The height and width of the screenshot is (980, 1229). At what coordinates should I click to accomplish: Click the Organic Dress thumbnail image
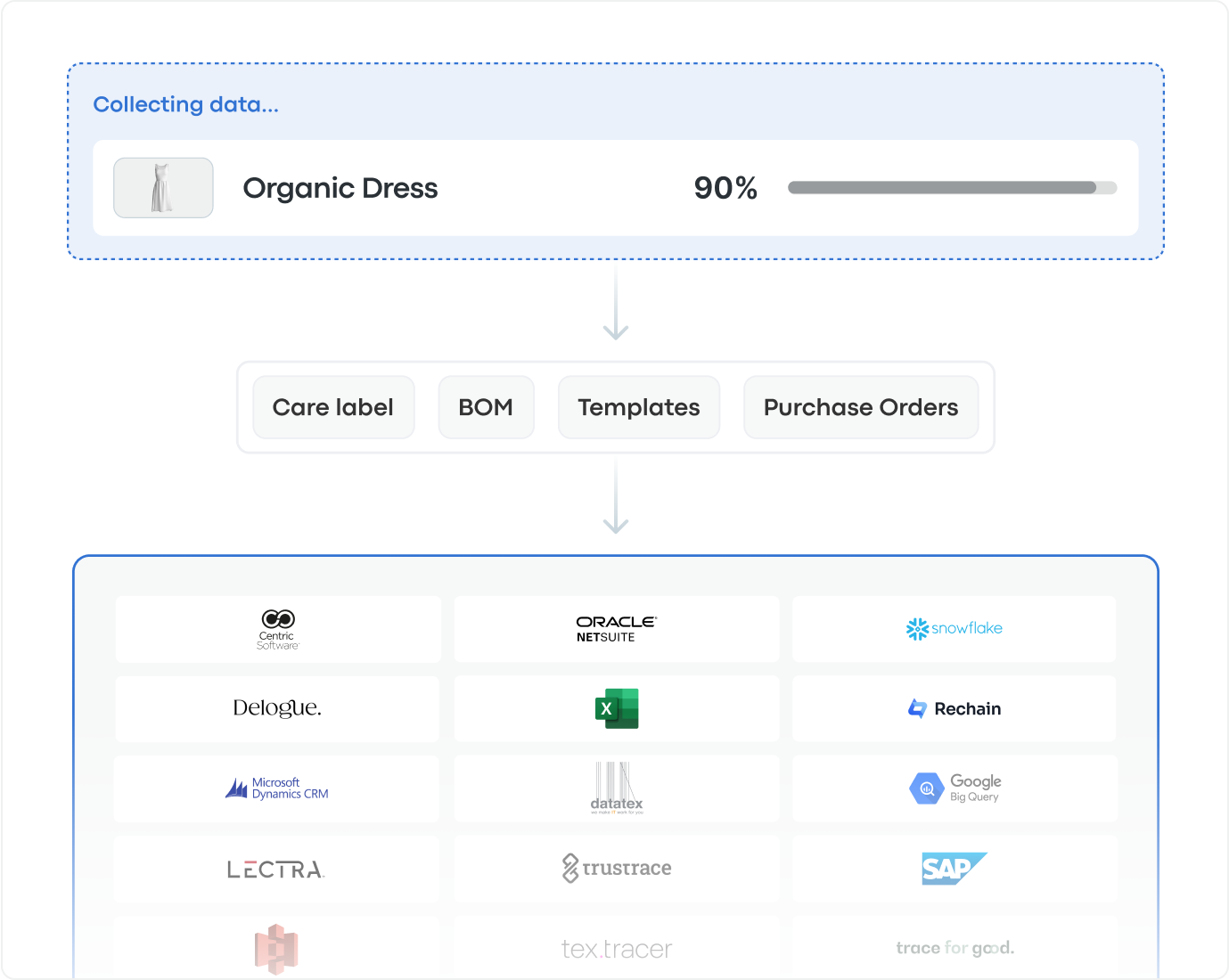point(163,188)
